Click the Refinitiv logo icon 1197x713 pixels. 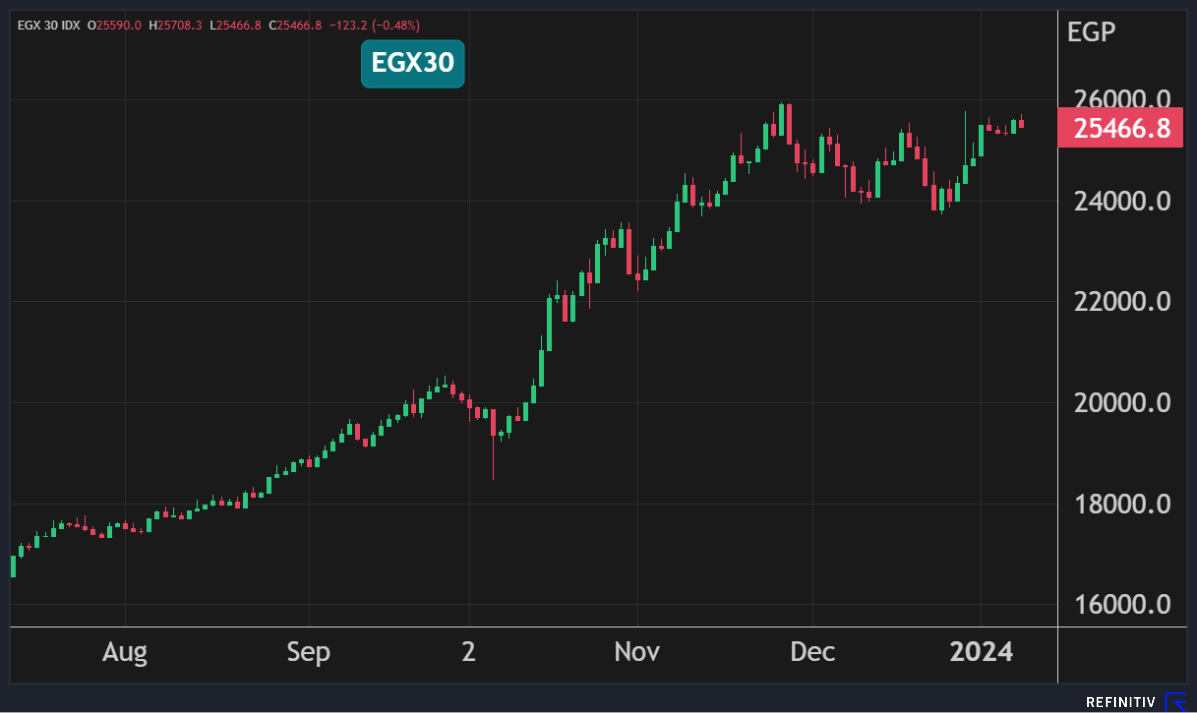1176,702
